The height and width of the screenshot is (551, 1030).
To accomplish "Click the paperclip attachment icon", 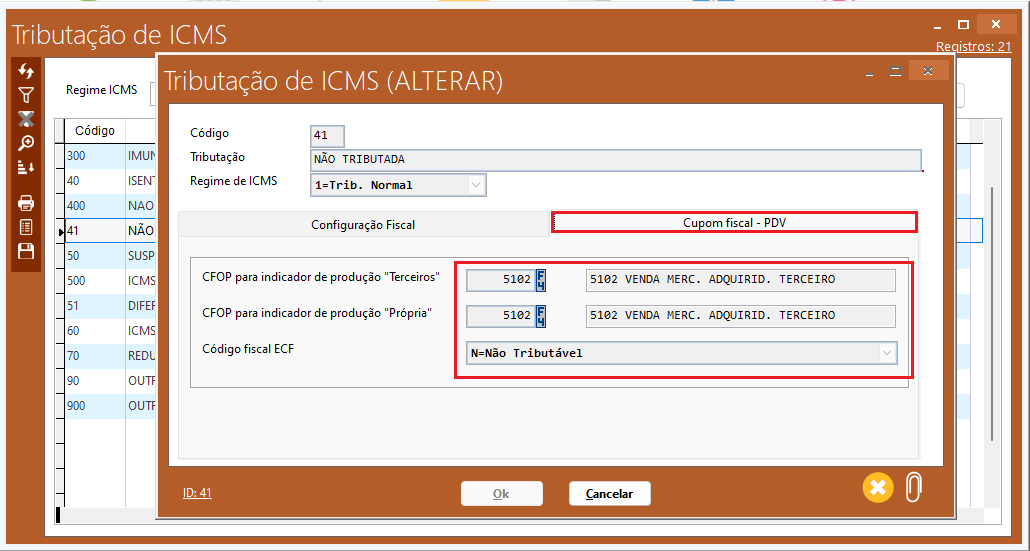I will 914,487.
